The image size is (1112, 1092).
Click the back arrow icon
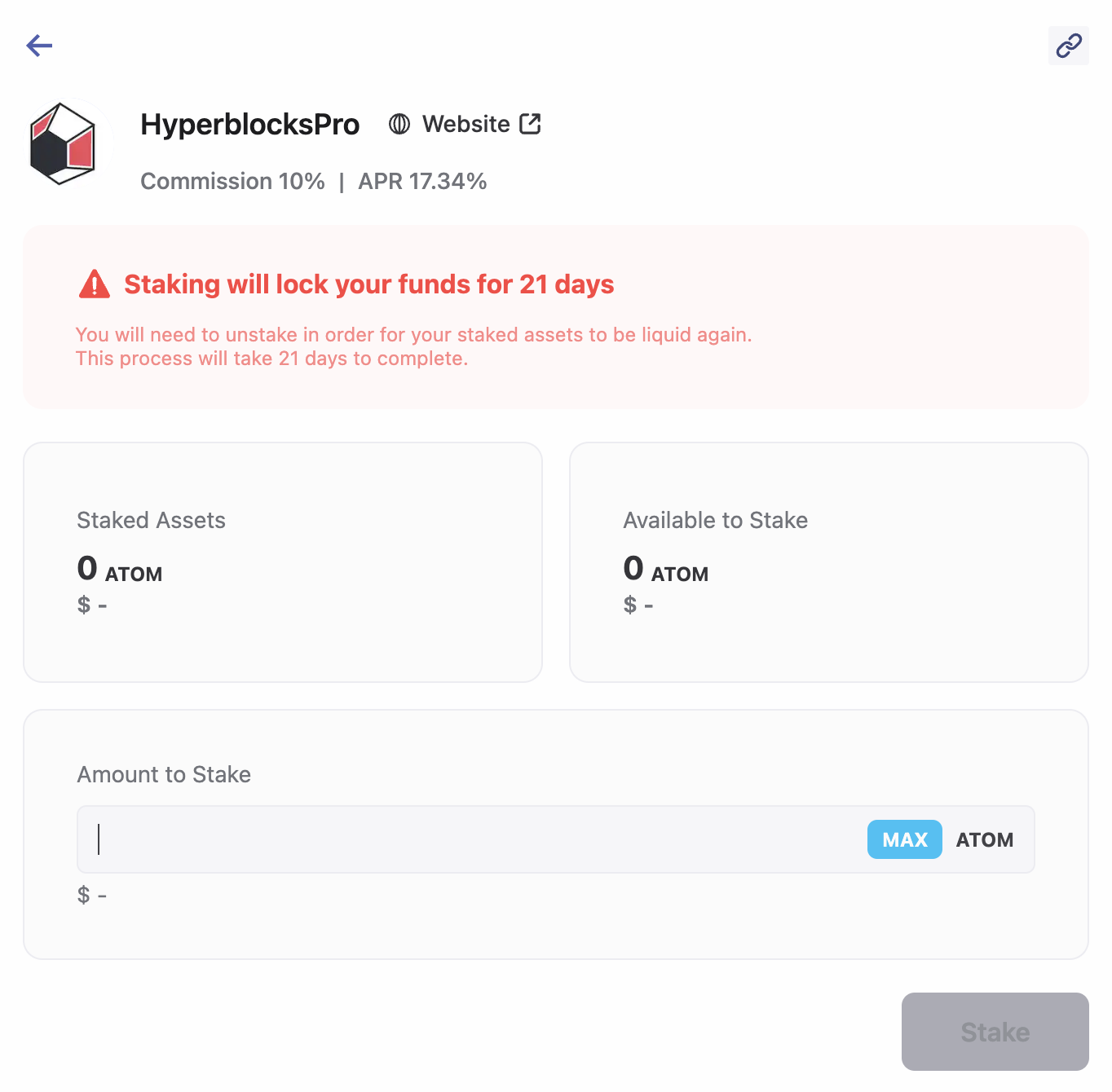tap(39, 46)
